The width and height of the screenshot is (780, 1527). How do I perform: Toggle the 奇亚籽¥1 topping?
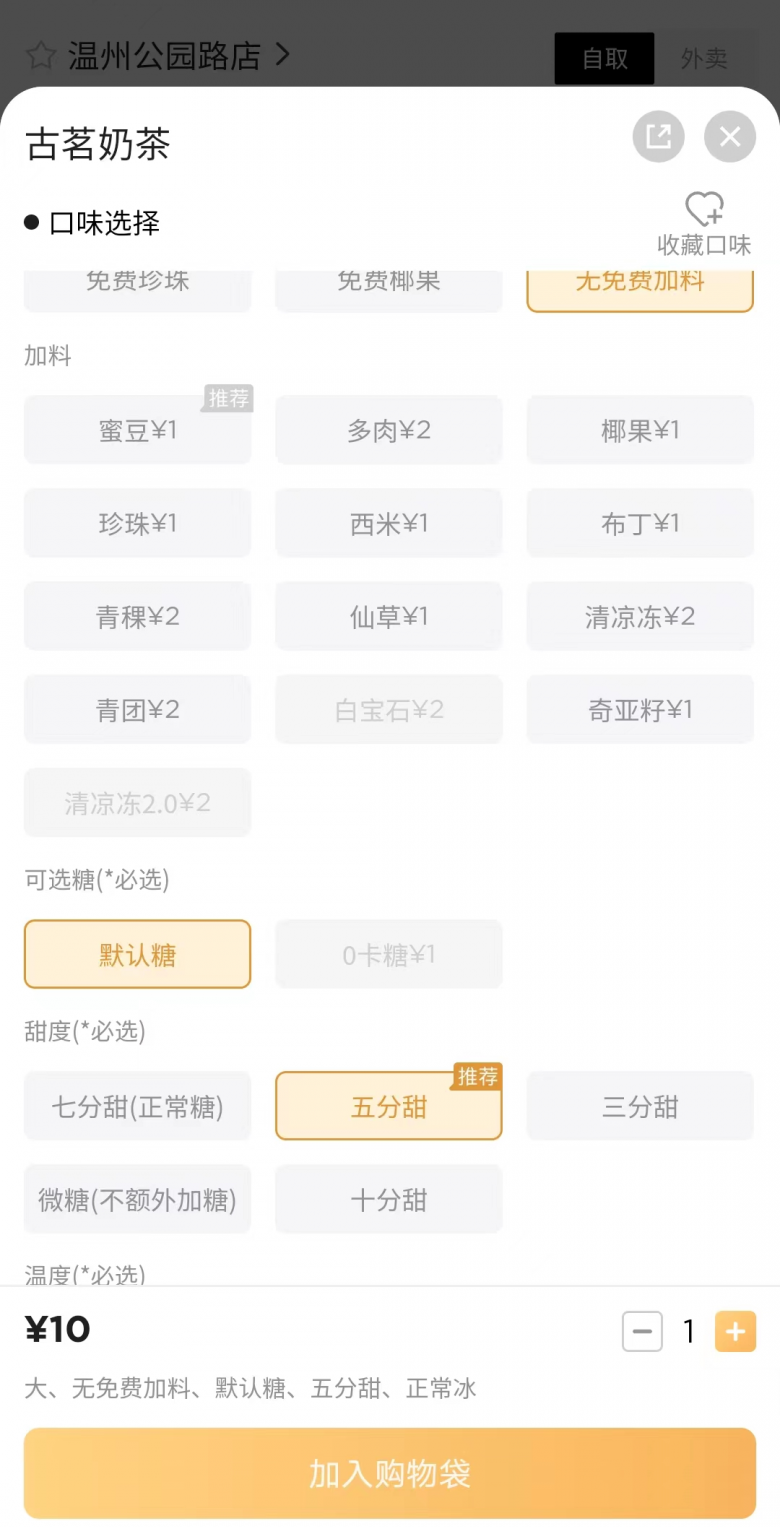640,710
